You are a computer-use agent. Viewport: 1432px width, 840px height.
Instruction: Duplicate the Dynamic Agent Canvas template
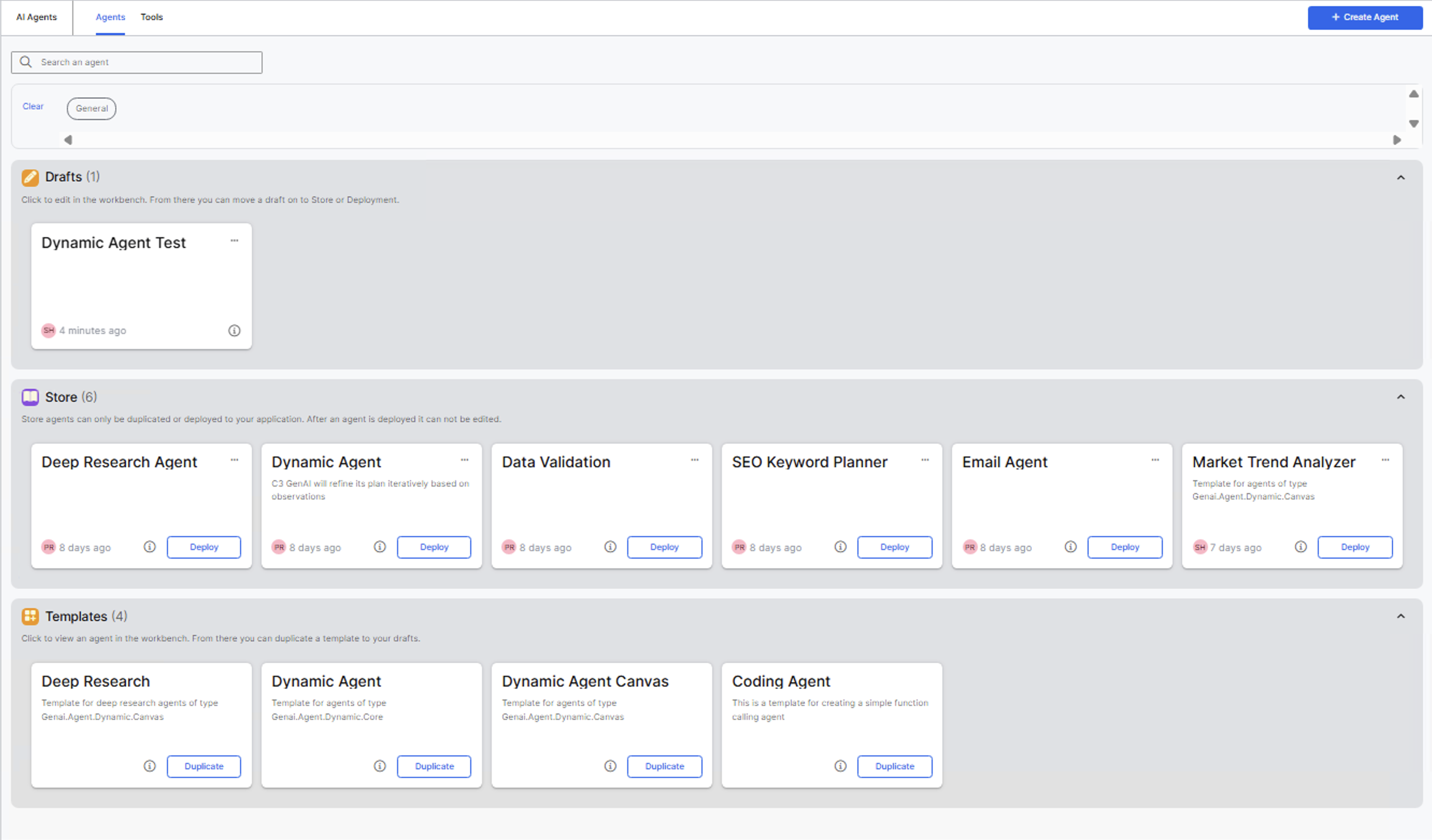click(664, 766)
